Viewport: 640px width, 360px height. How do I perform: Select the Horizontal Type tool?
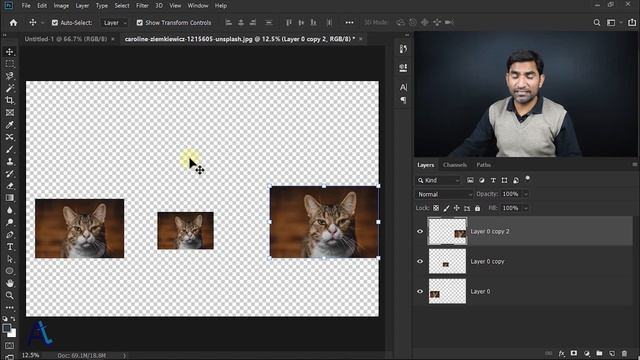click(9, 247)
